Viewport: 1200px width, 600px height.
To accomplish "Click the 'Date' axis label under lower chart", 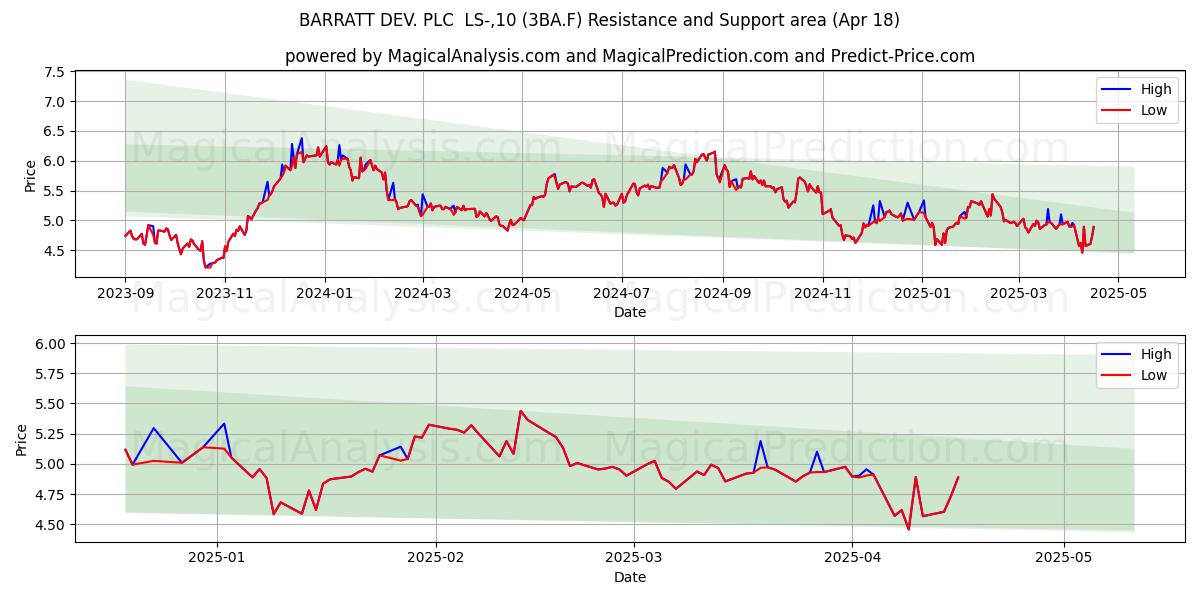I will 630,577.
